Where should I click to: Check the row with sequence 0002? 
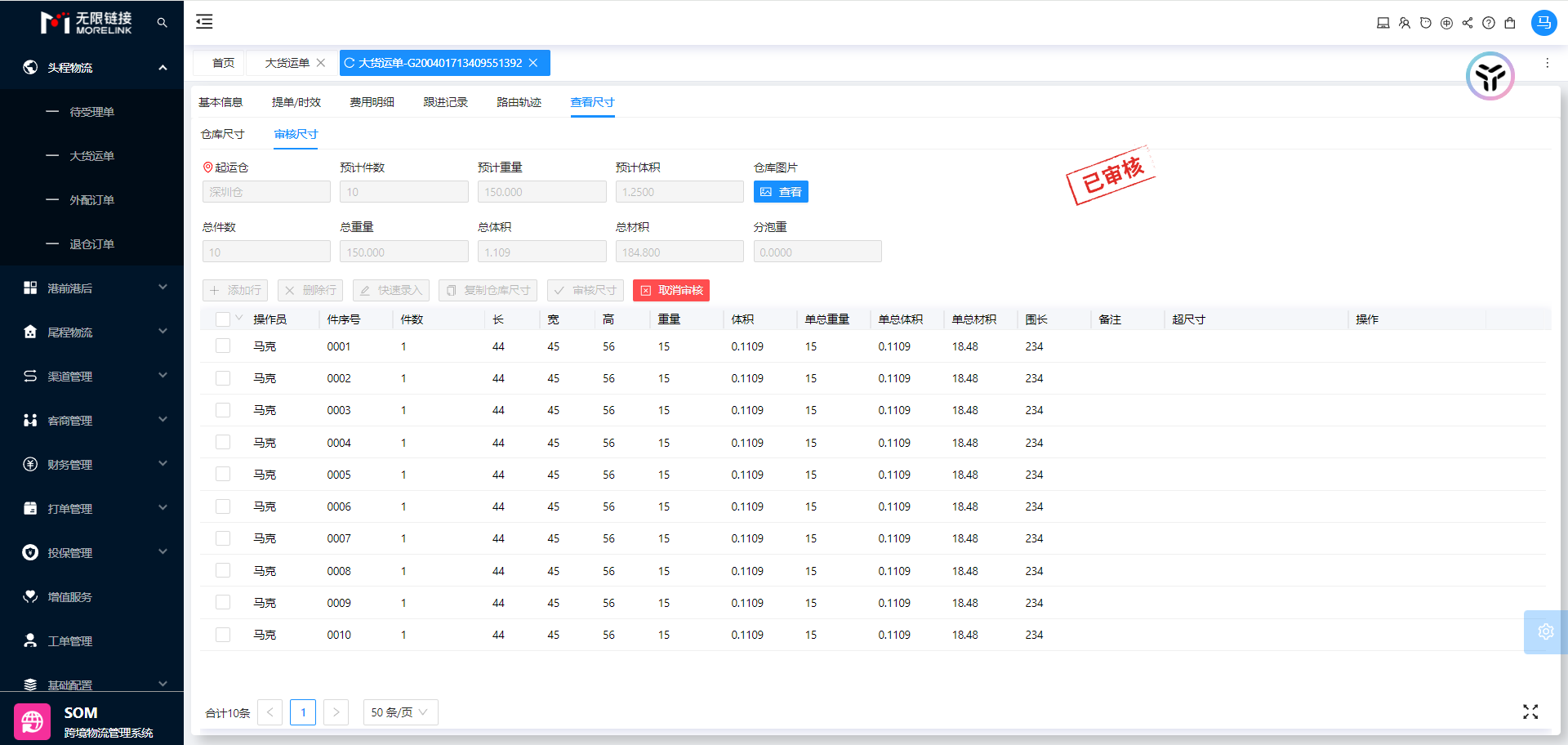222,378
